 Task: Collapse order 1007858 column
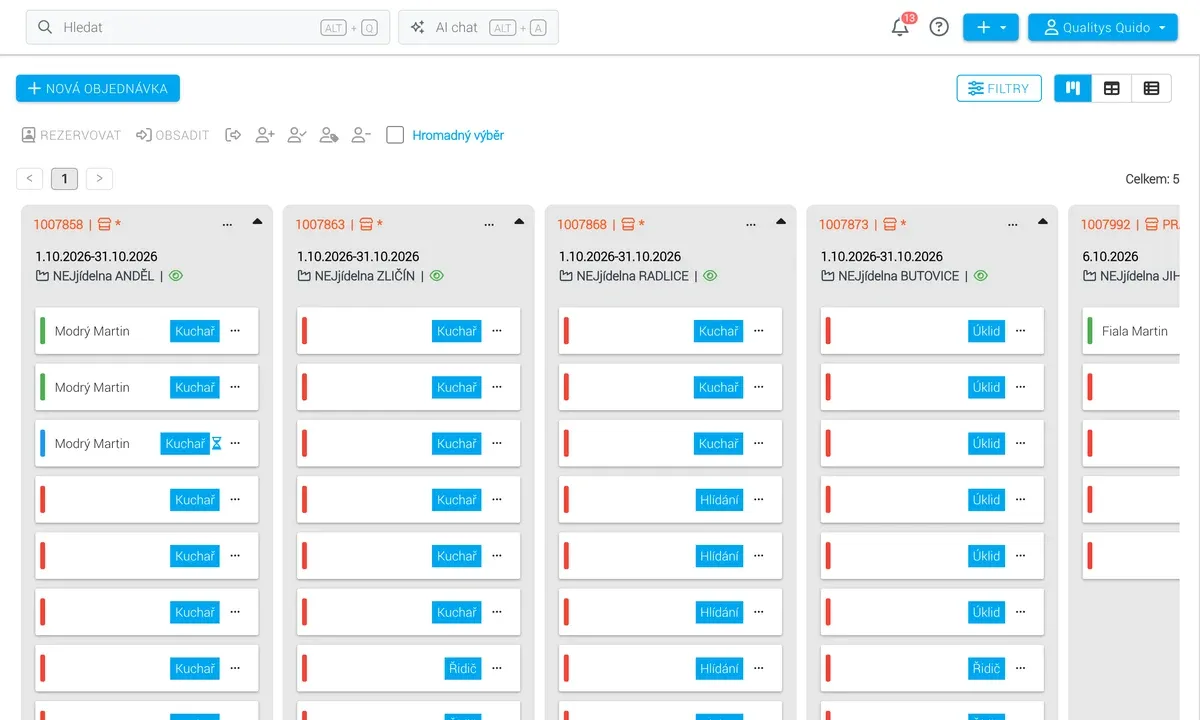(x=257, y=222)
